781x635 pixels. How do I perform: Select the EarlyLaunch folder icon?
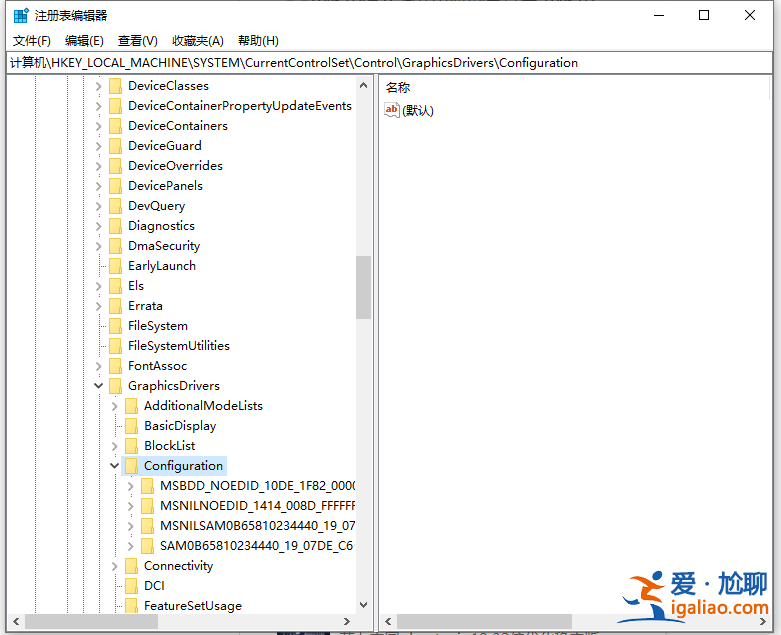(x=115, y=266)
